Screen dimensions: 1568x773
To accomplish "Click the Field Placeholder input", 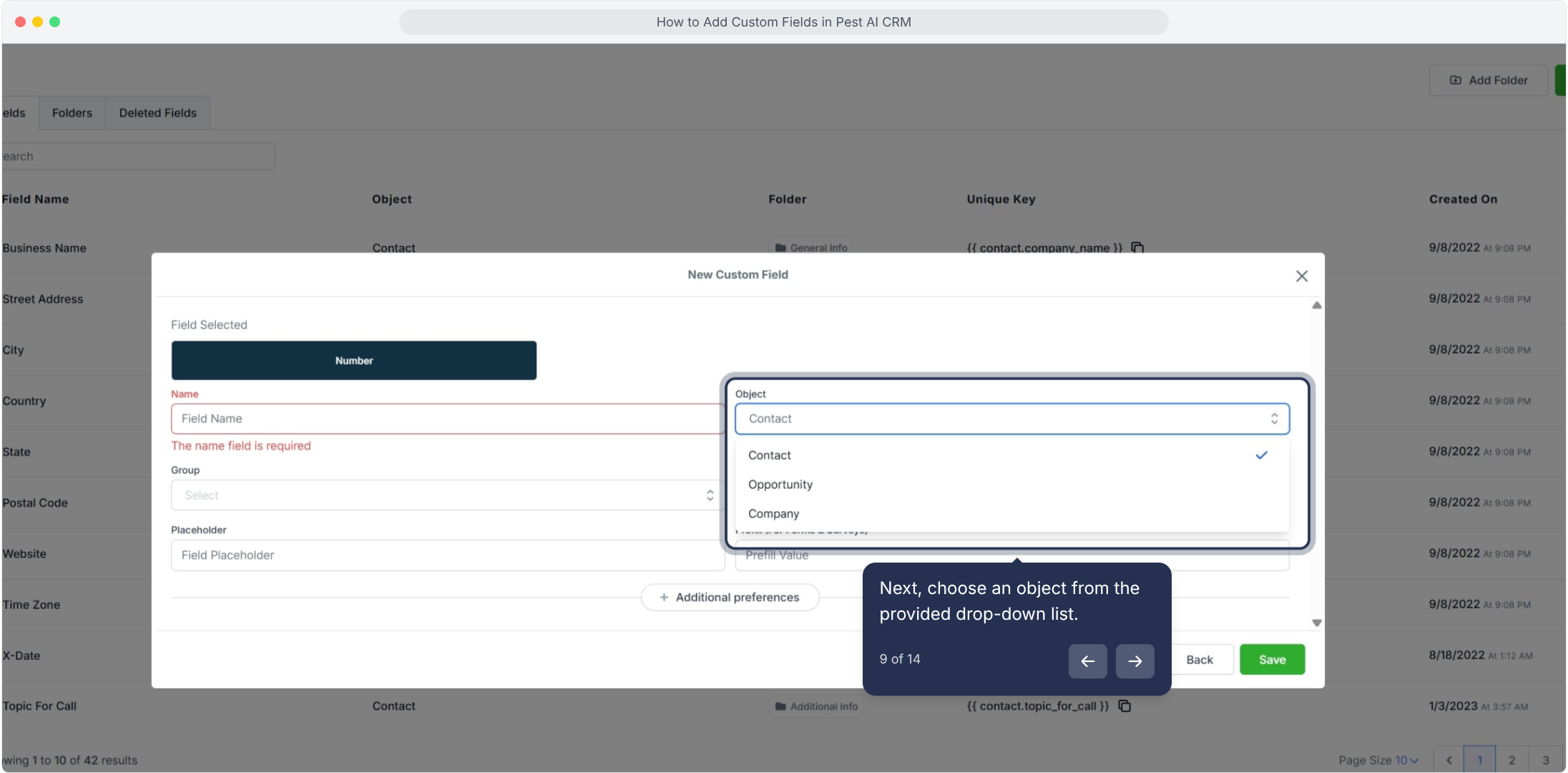I will (448, 555).
